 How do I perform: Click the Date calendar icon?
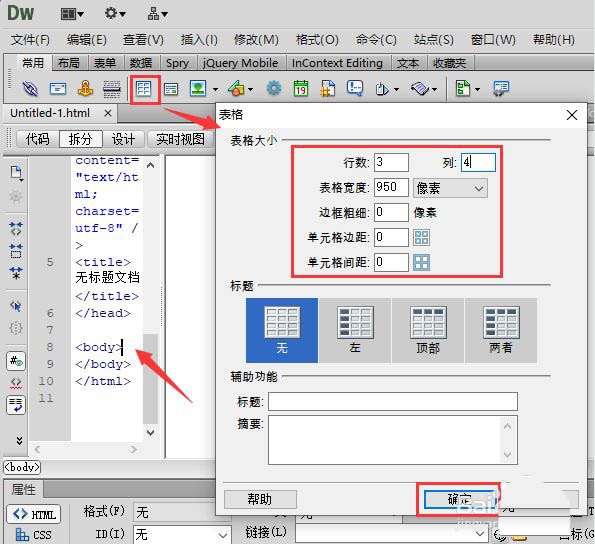301,89
